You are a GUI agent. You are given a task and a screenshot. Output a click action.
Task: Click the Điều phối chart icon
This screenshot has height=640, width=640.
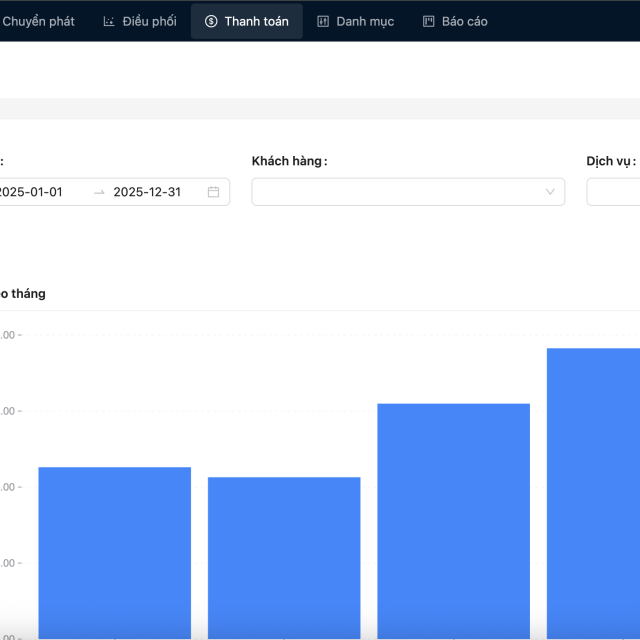coord(109,21)
